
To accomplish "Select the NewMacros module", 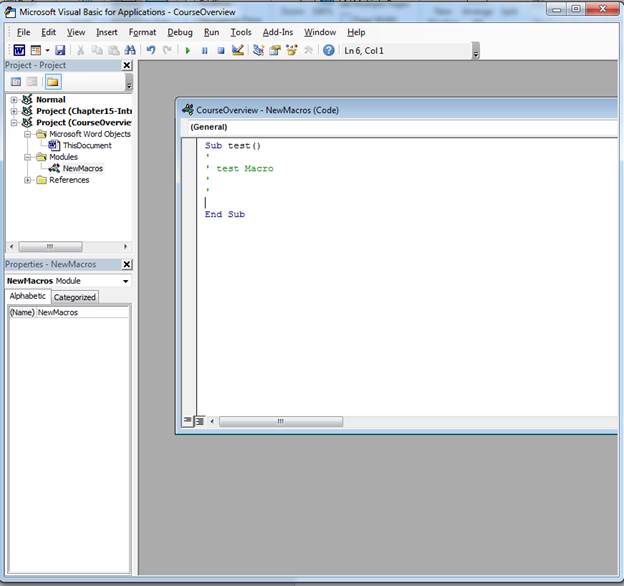I will [82, 169].
